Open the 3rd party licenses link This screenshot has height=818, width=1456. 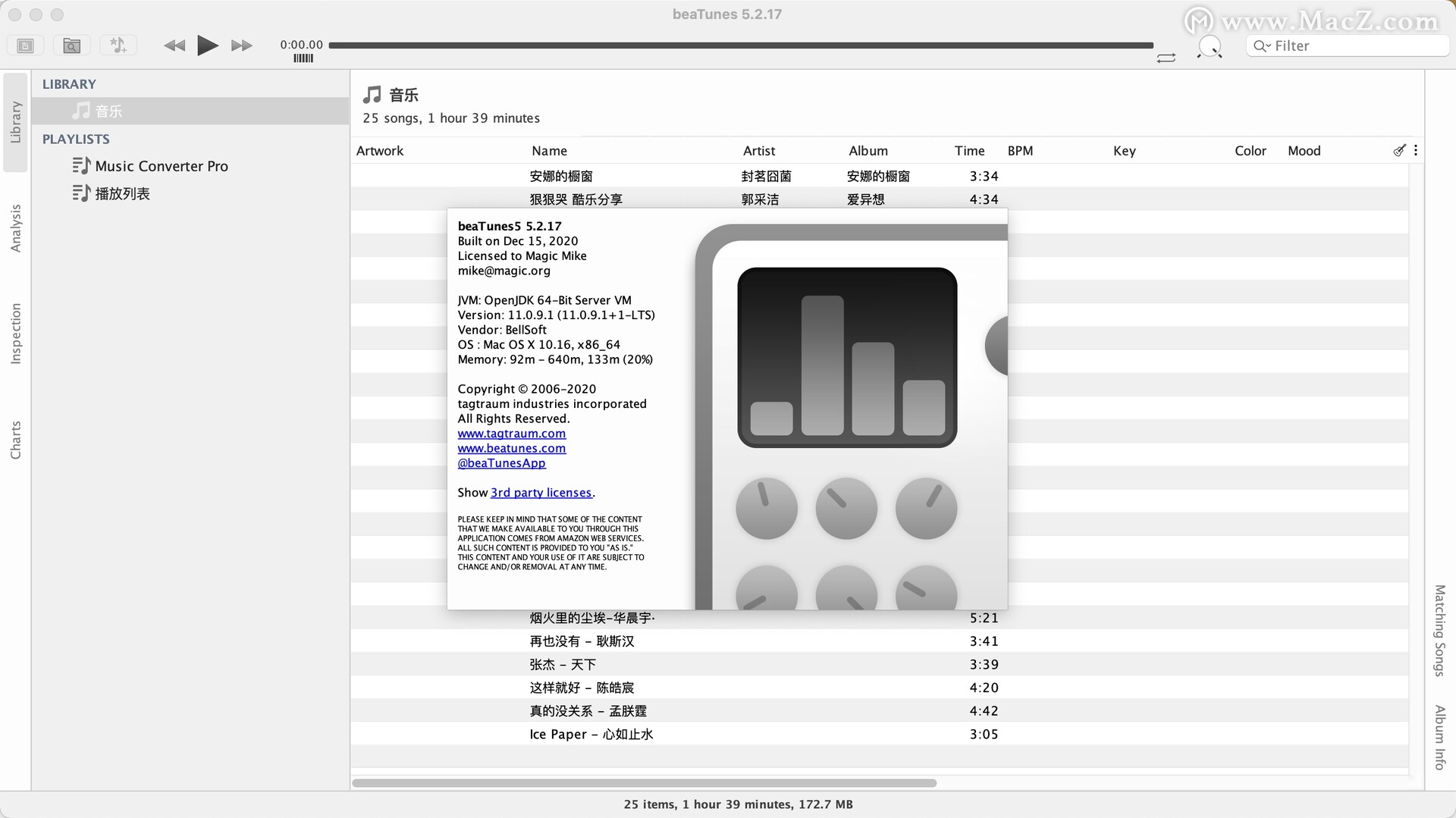coord(541,492)
